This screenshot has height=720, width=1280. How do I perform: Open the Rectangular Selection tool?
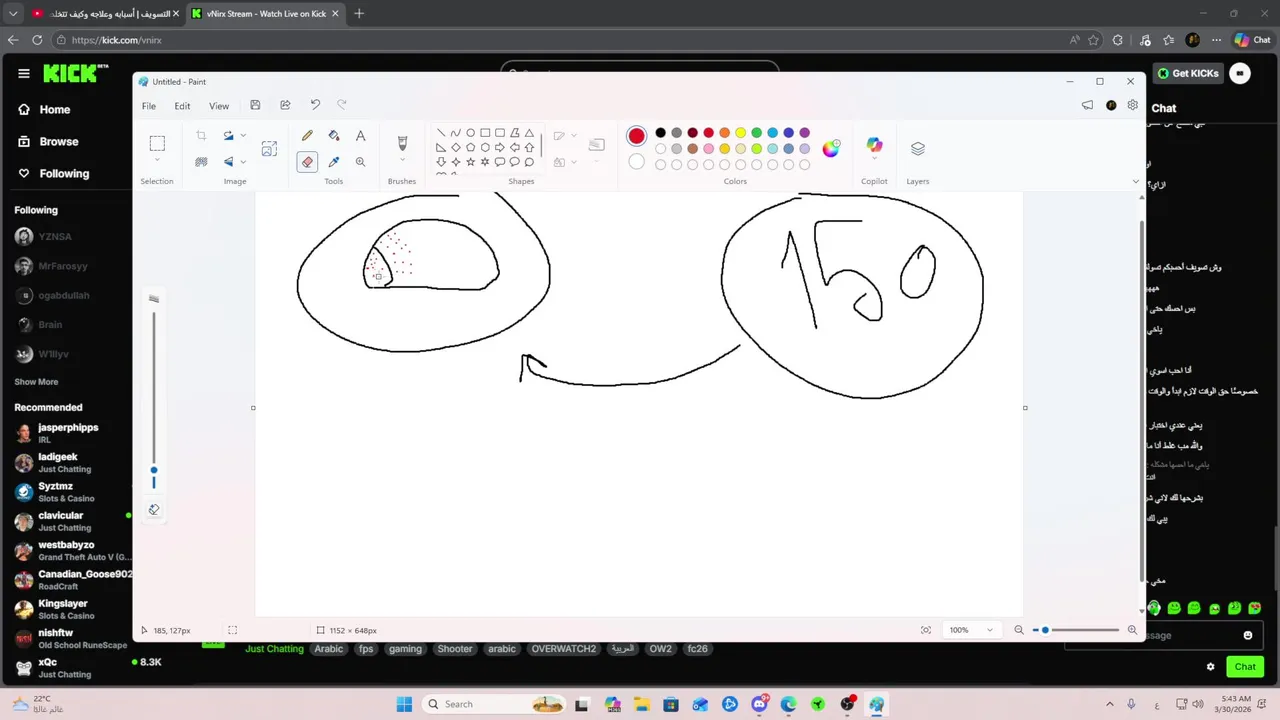click(x=157, y=143)
